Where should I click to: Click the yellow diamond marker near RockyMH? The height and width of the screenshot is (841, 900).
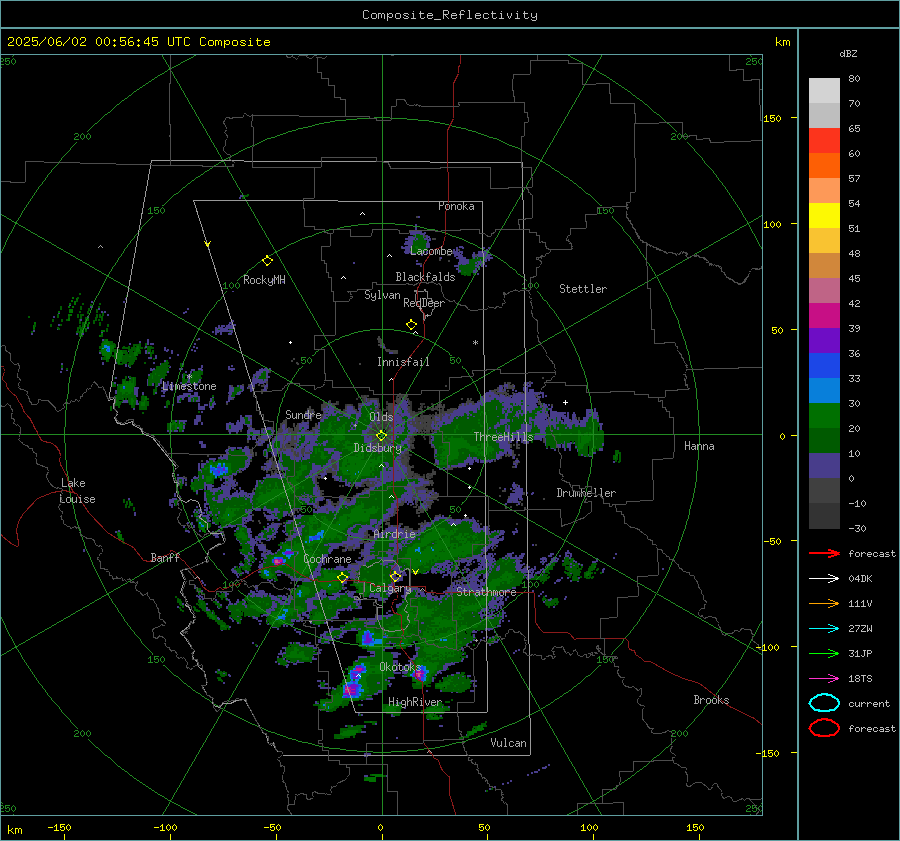(267, 261)
